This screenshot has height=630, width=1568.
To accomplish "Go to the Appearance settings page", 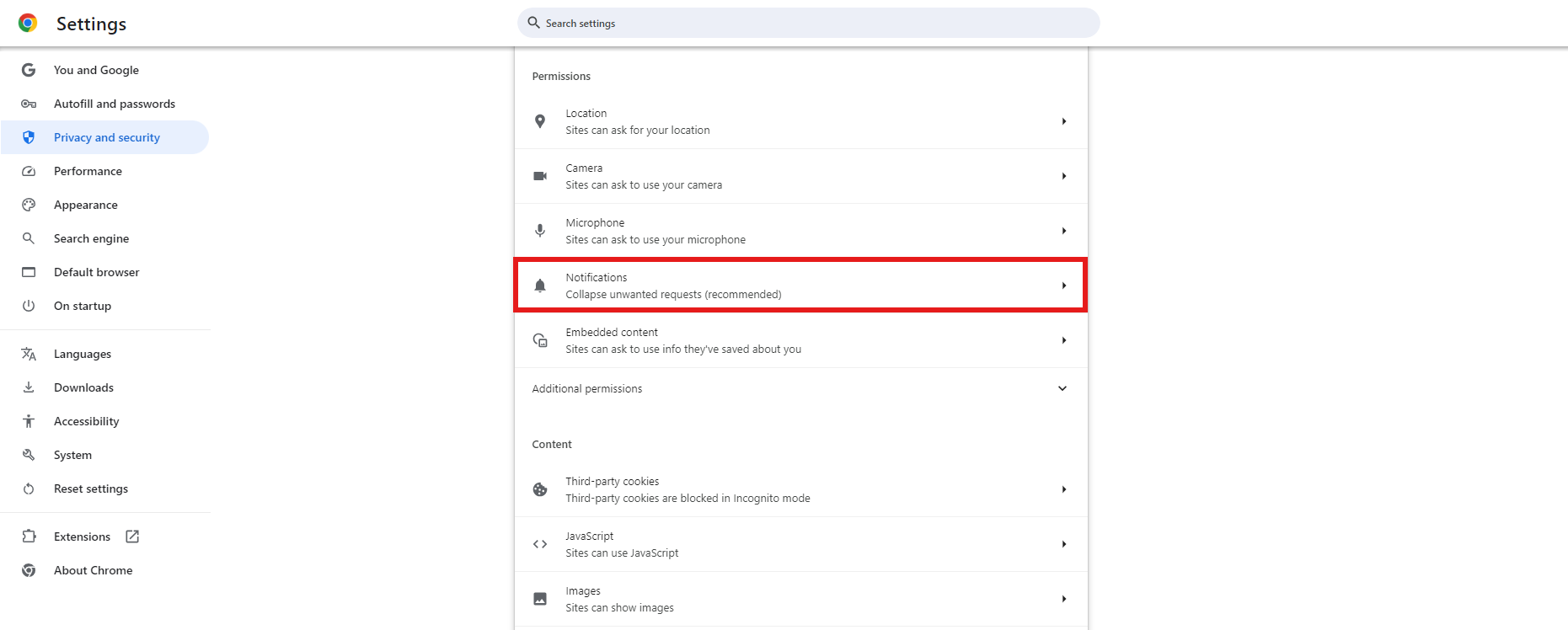I will click(86, 205).
